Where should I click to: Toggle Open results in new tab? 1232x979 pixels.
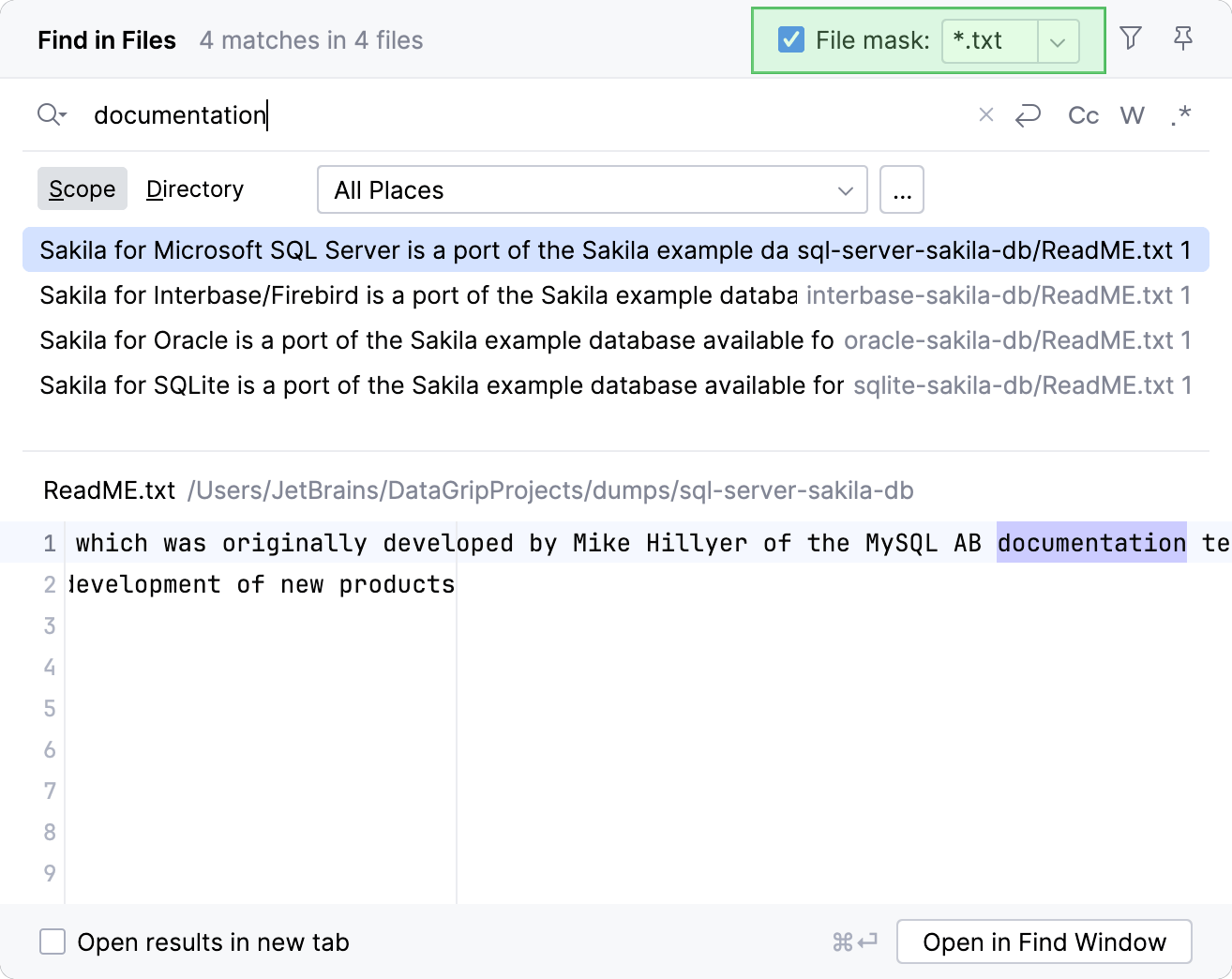point(53,941)
